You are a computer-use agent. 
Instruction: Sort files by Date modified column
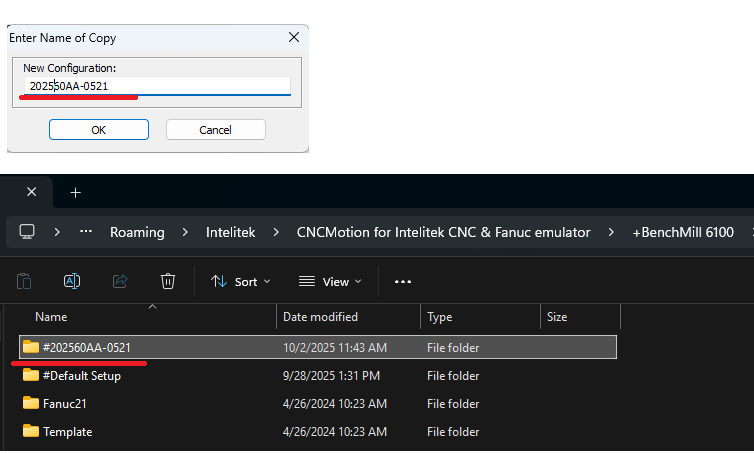(x=320, y=317)
